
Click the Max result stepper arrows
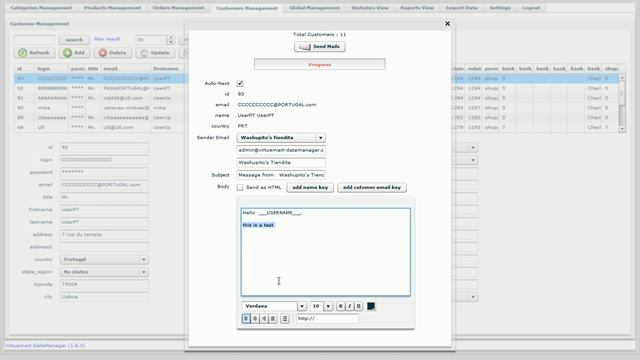point(171,40)
